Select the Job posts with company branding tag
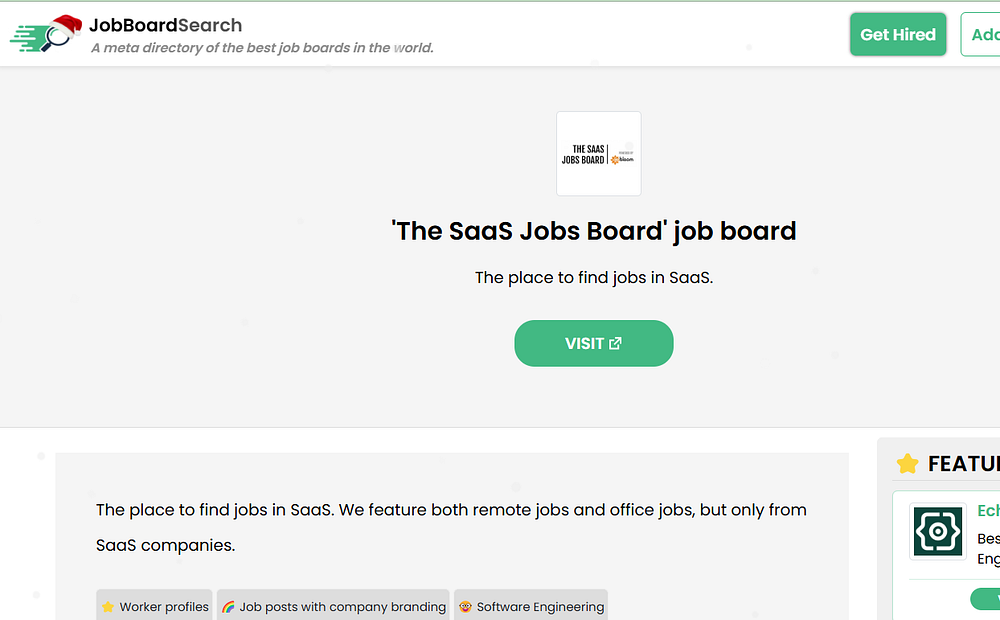1000x620 pixels. click(333, 606)
